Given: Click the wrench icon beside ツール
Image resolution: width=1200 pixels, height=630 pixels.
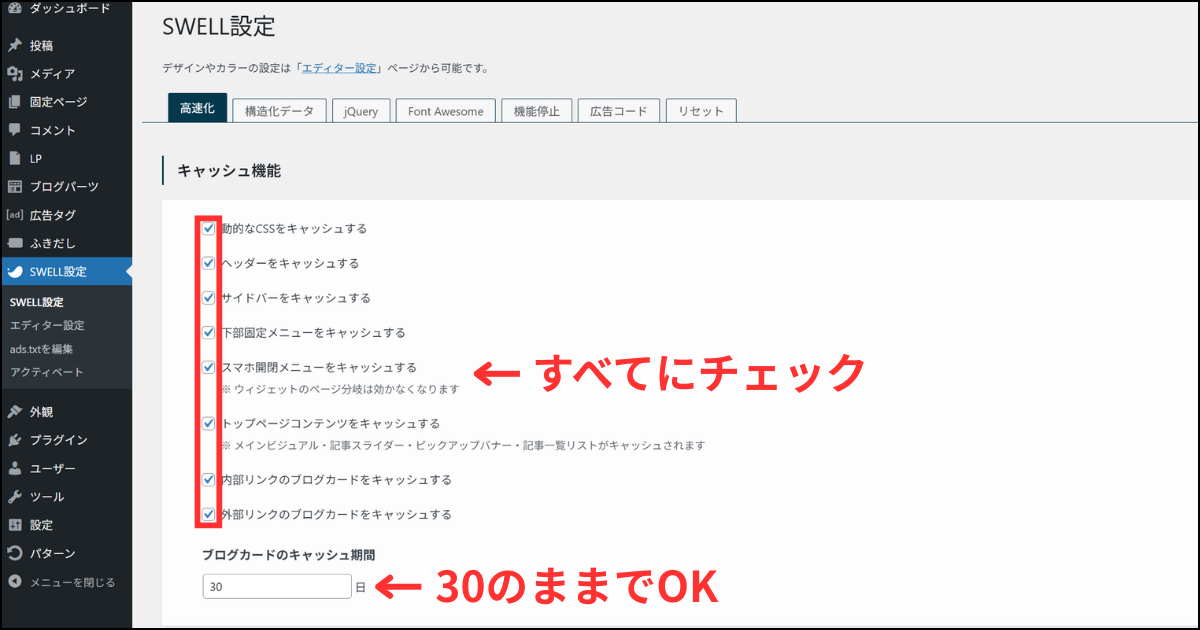Looking at the screenshot, I should click(15, 496).
